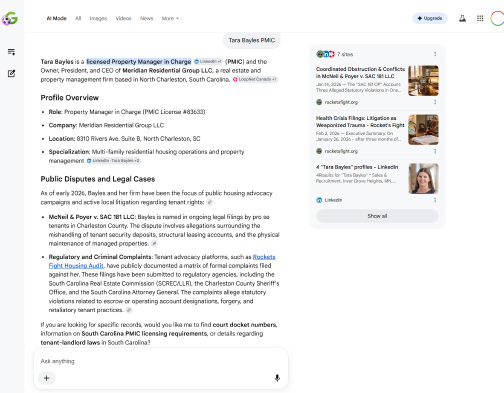
Task: Click the Show all sources button
Action: 377,216
